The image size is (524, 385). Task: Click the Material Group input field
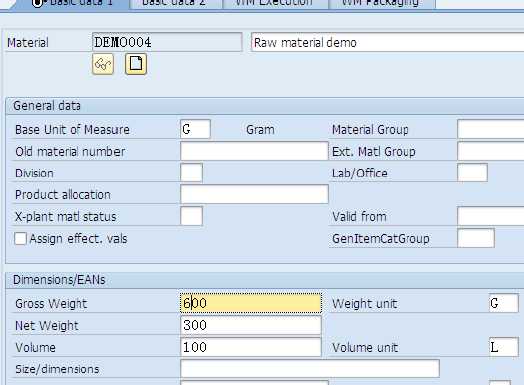491,129
